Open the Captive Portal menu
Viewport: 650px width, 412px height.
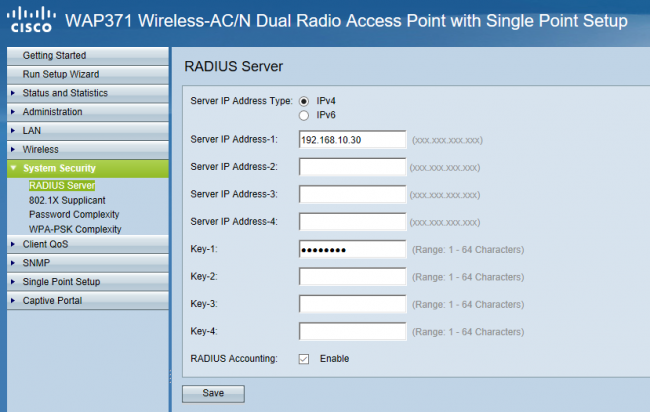coord(88,301)
